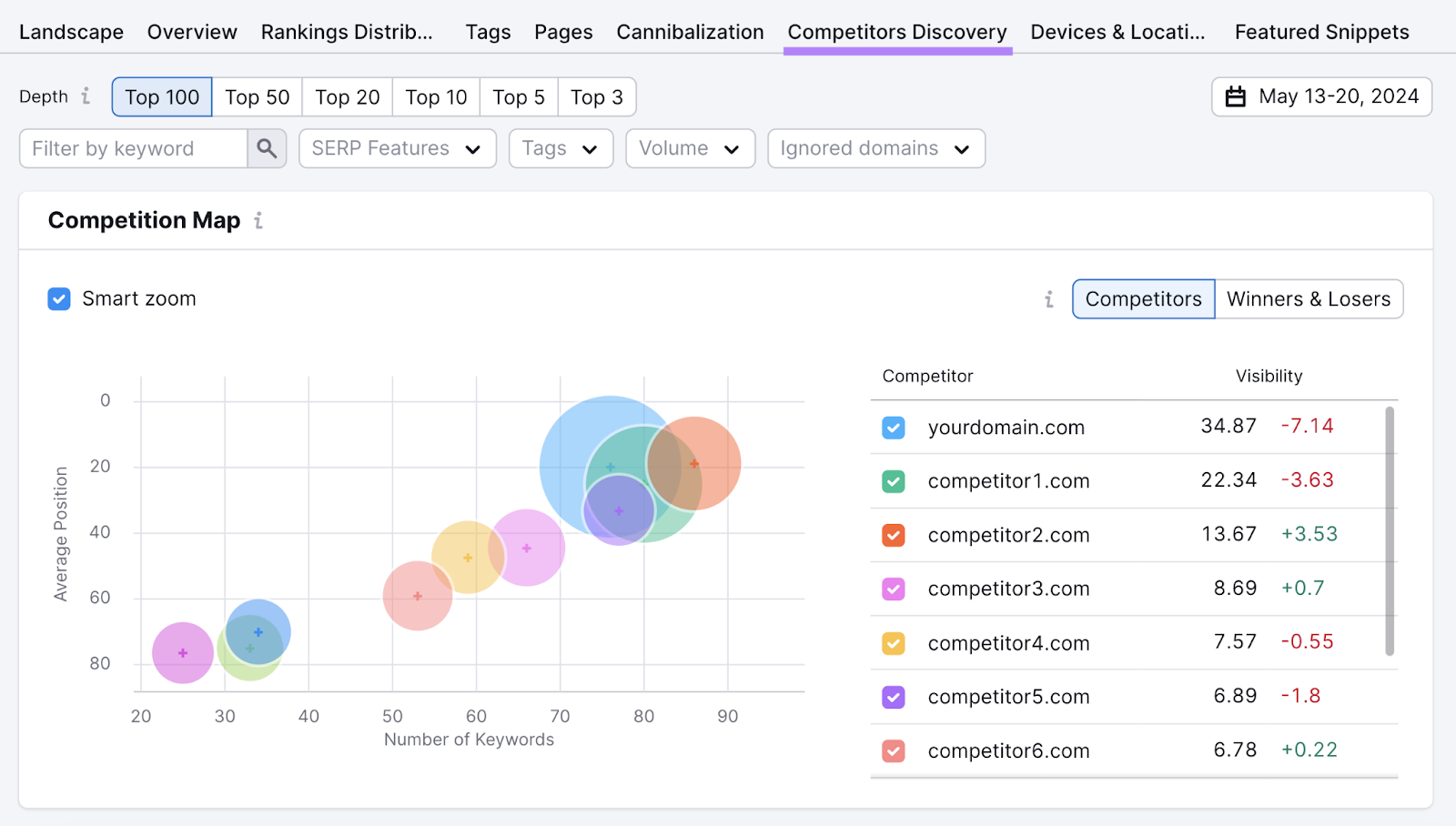Click the info icon beside the Competitors toggle
Image resolution: width=1456 pixels, height=826 pixels.
pos(1048,298)
